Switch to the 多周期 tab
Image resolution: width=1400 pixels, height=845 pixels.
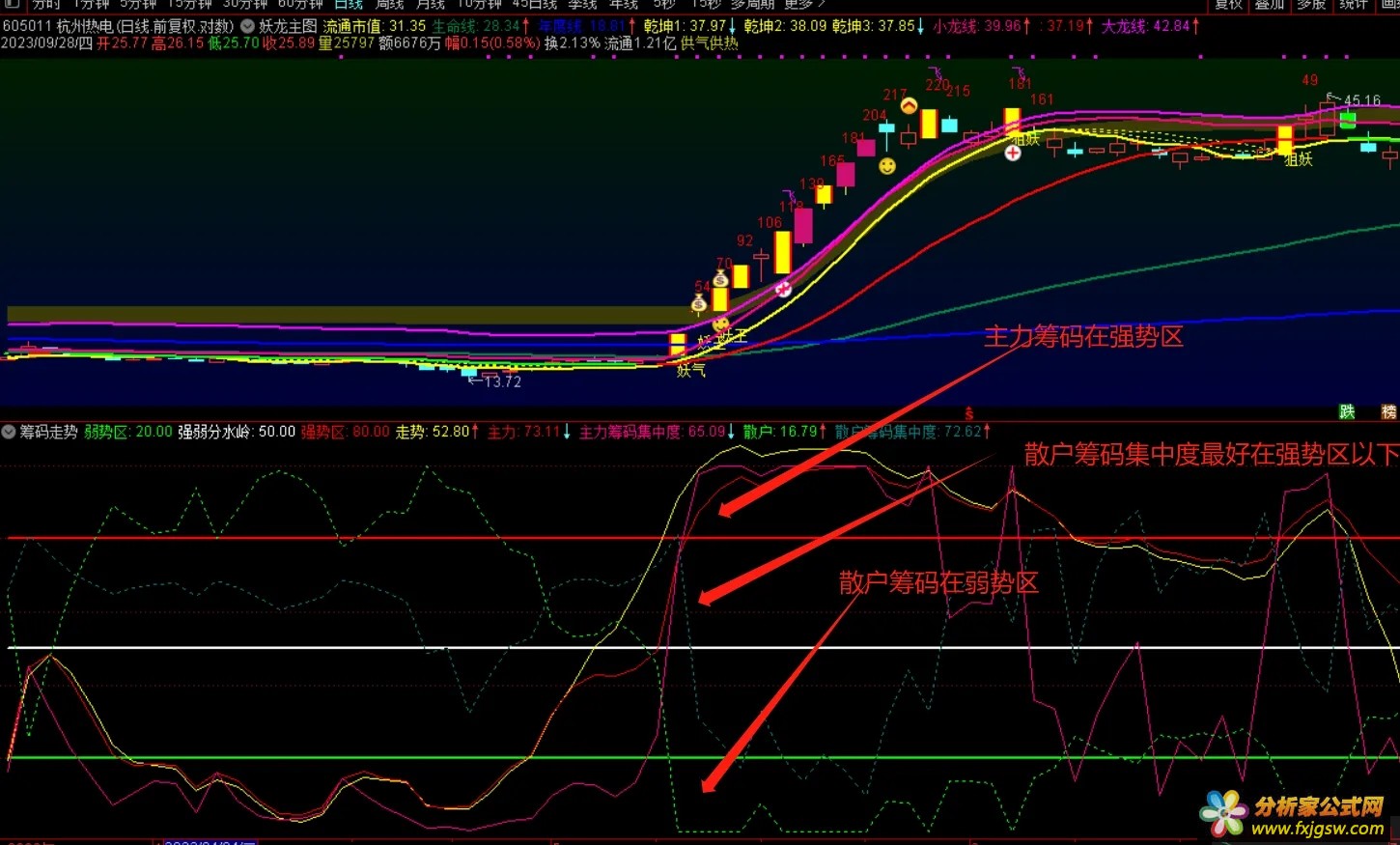point(752,5)
